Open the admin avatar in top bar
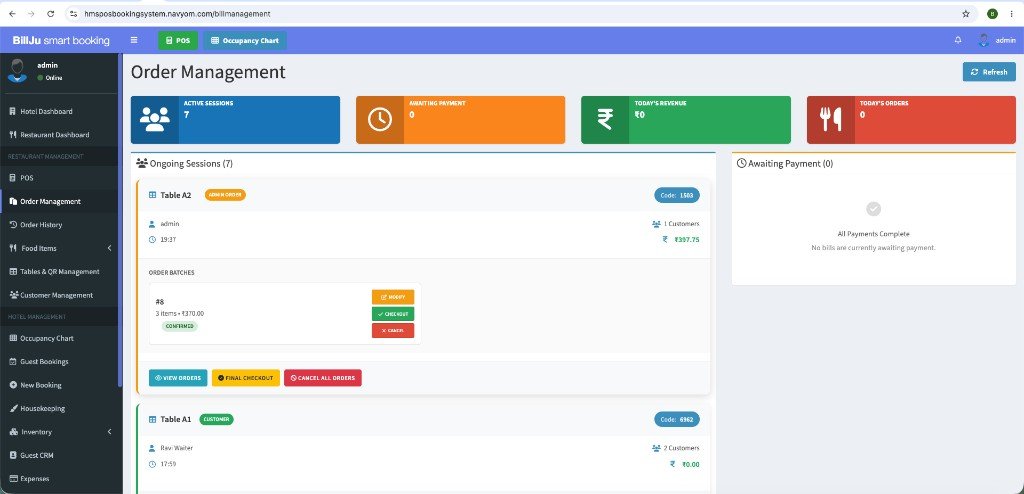Viewport: 1024px width, 494px height. click(984, 41)
